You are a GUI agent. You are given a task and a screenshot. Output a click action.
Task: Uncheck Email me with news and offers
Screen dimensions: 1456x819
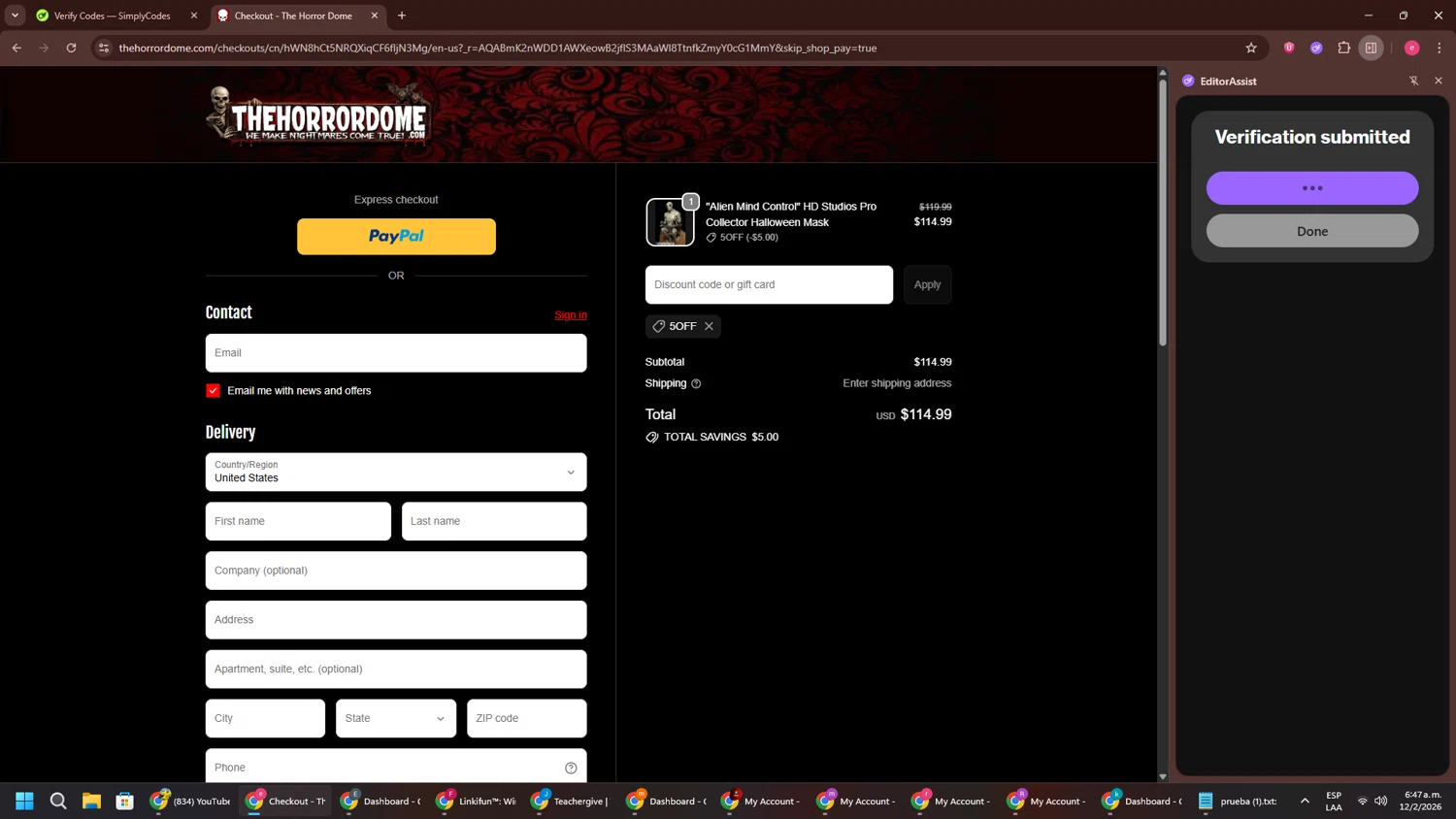click(x=214, y=390)
